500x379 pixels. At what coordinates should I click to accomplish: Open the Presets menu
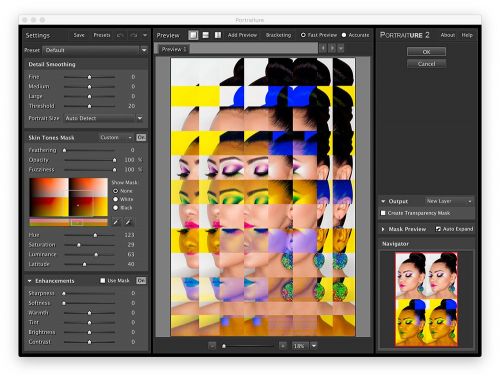102,35
